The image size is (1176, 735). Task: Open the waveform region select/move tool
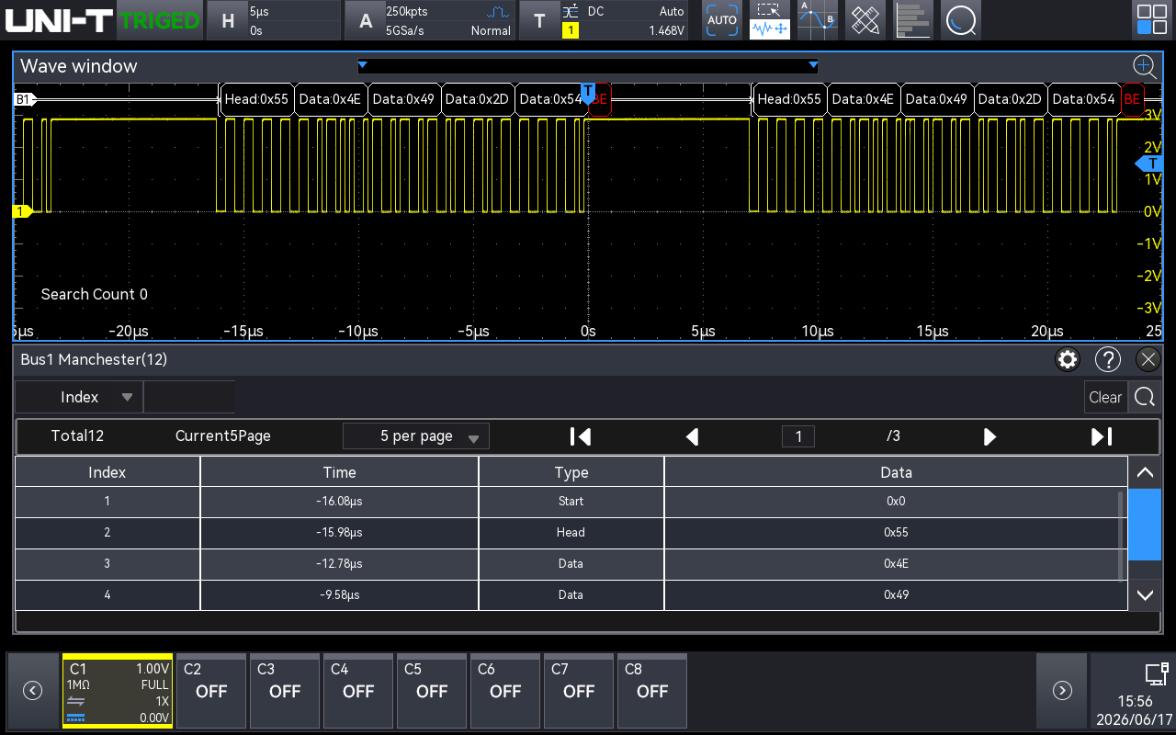click(770, 20)
